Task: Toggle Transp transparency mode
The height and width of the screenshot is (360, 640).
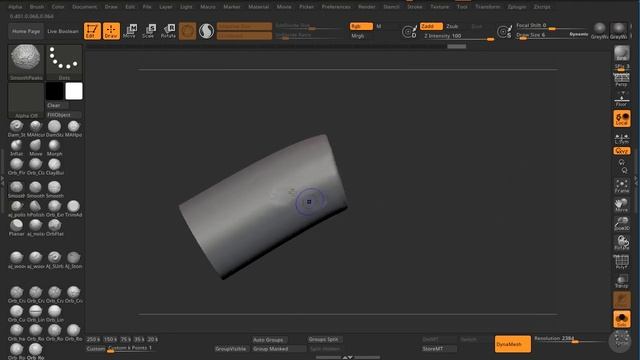Action: pos(622,281)
